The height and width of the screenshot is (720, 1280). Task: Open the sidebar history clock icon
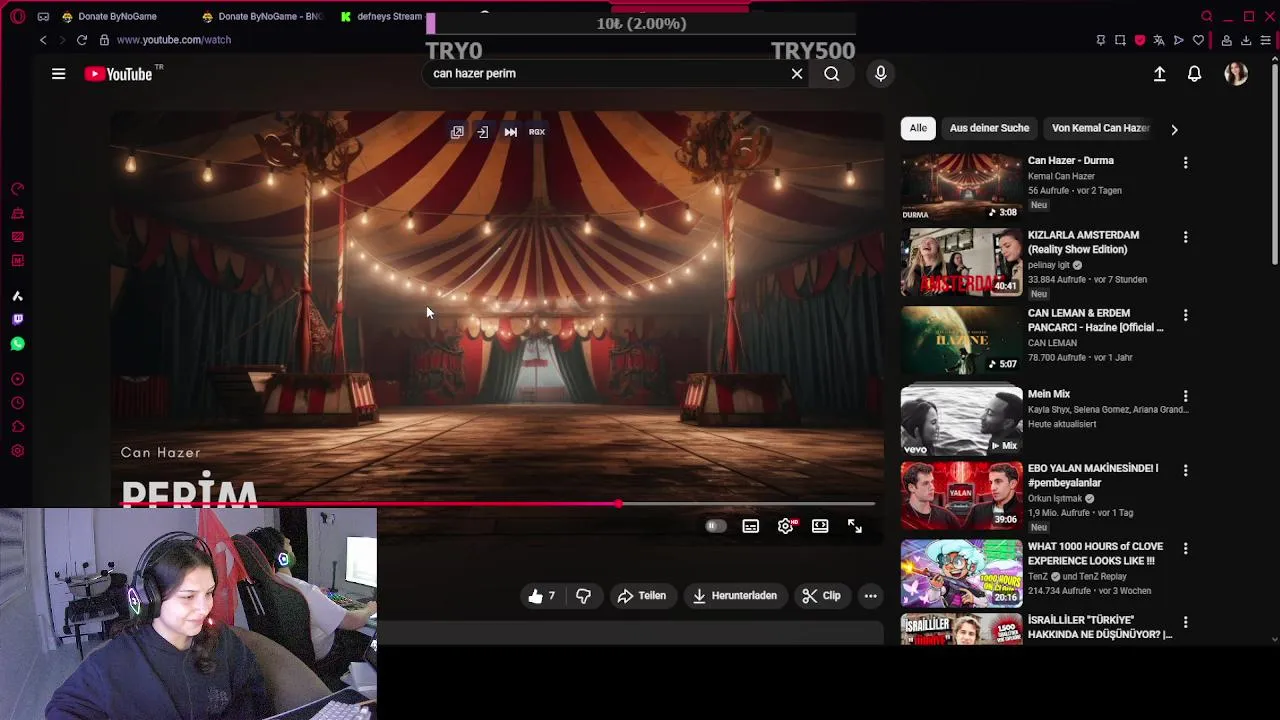pos(17,403)
